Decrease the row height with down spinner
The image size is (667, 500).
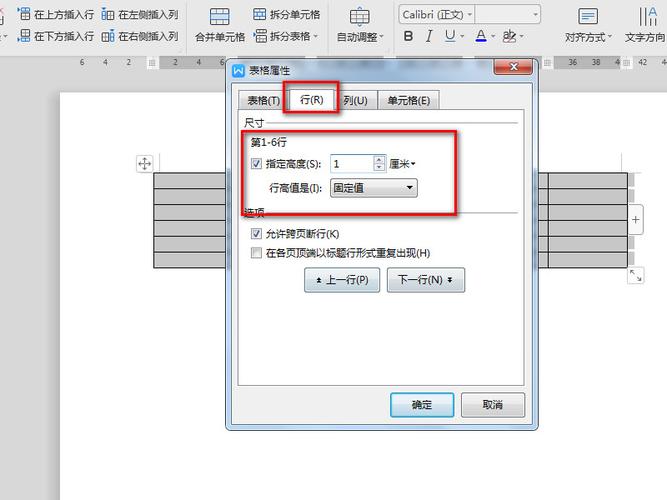(x=379, y=168)
